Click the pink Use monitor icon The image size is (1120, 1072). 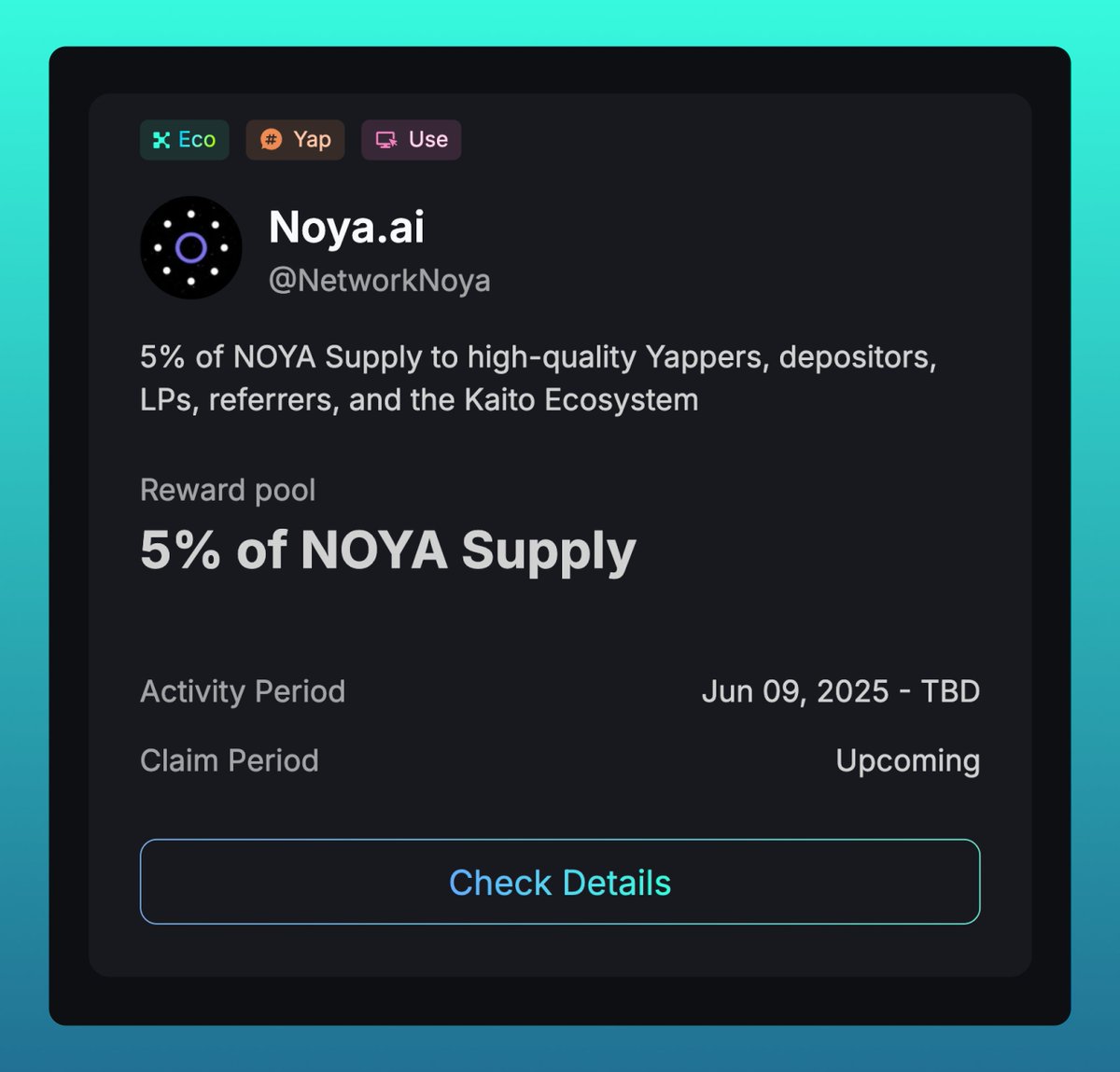click(385, 140)
